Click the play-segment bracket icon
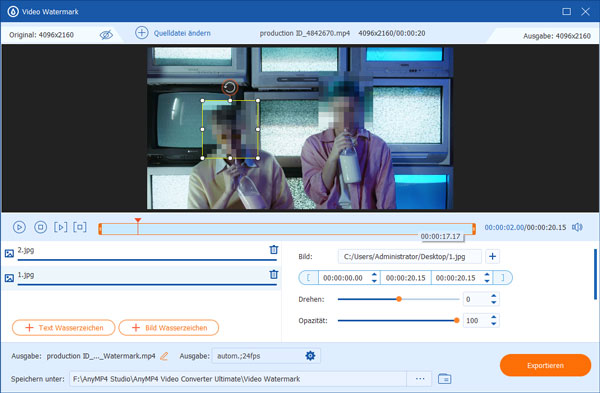The image size is (600, 393). 60,227
